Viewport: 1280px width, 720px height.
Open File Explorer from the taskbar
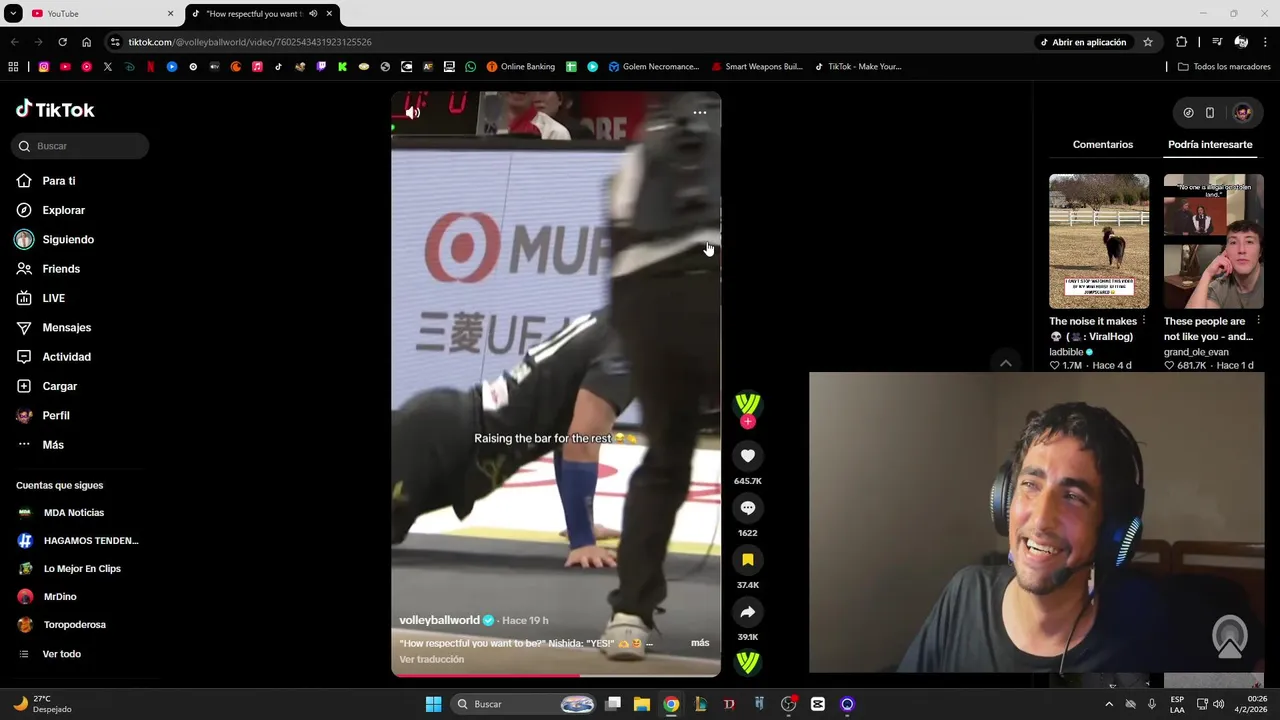pos(642,704)
